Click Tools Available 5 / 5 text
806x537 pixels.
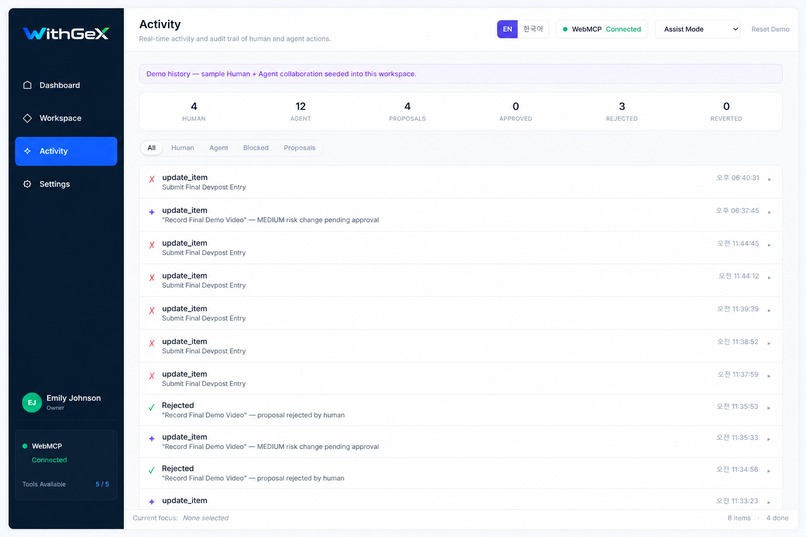pos(66,484)
